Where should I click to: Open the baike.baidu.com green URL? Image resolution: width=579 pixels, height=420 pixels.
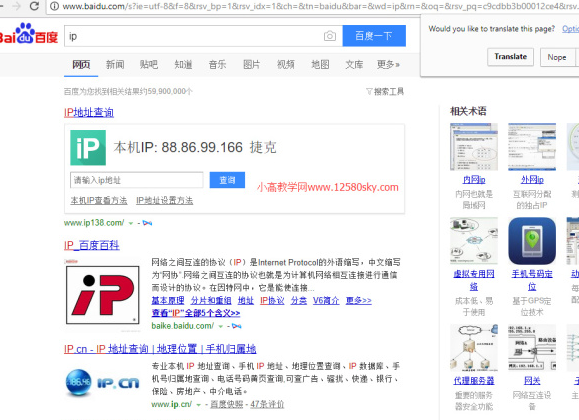point(182,326)
